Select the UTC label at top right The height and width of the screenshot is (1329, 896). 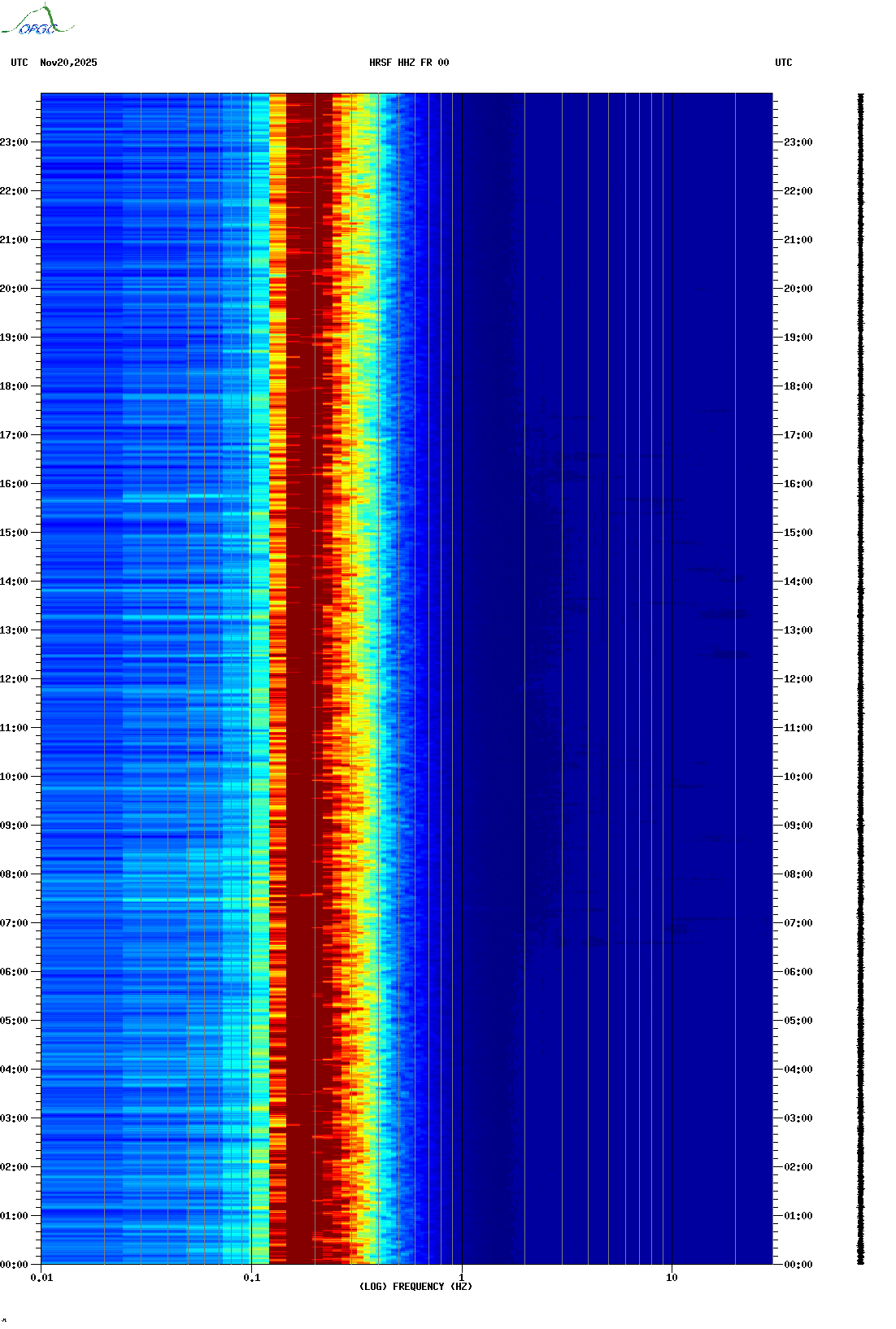pos(783,63)
